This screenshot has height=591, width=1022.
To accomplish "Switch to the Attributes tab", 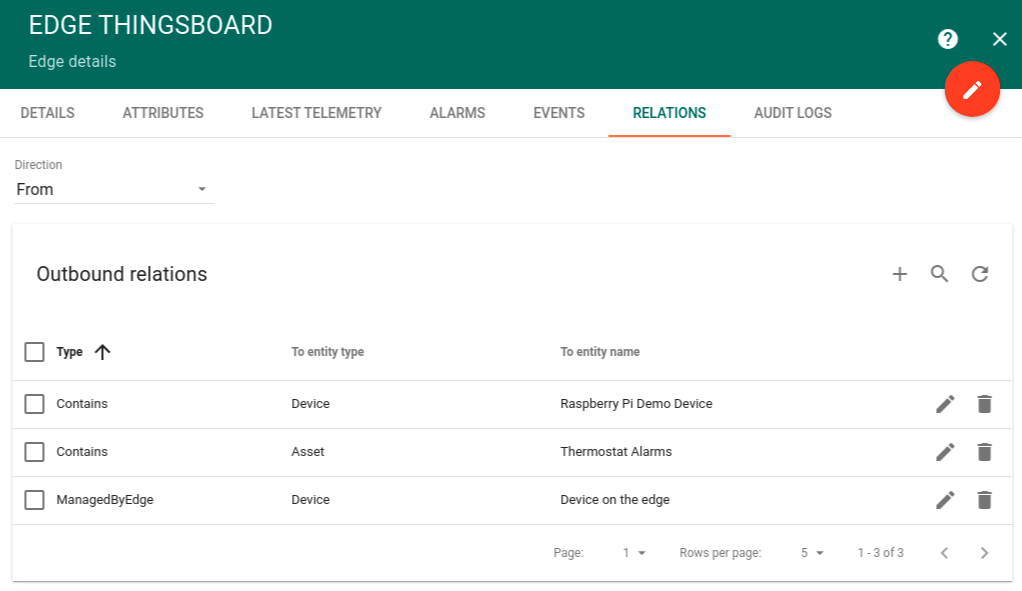I will [x=163, y=113].
